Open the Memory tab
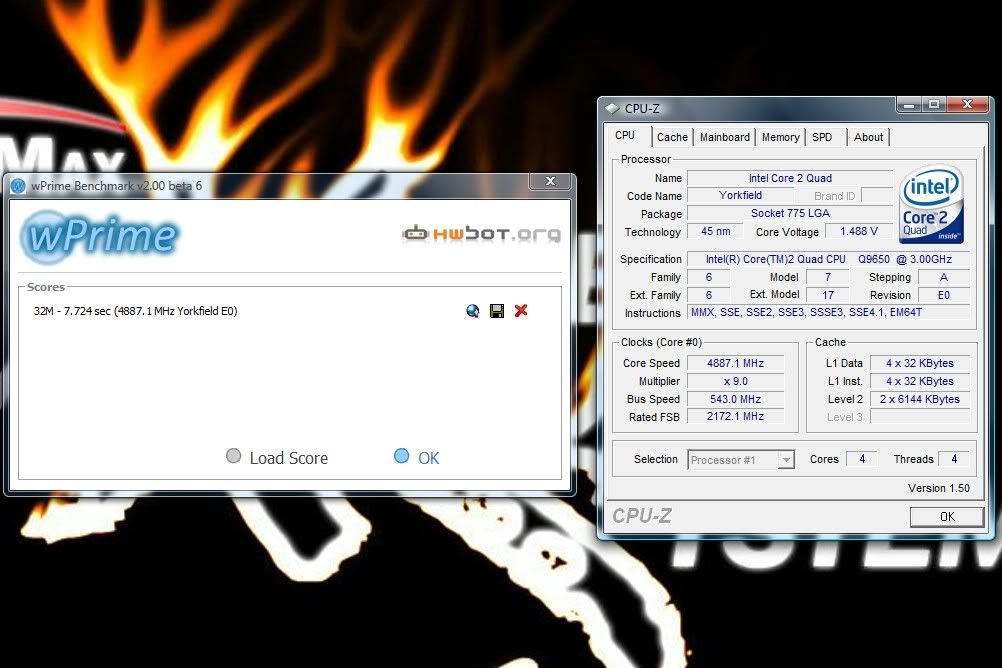1002x668 pixels. 780,137
